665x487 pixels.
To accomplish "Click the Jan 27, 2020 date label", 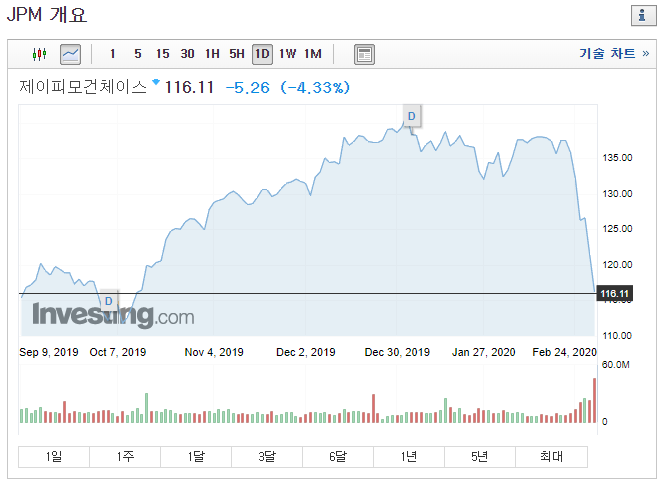I will point(484,352).
